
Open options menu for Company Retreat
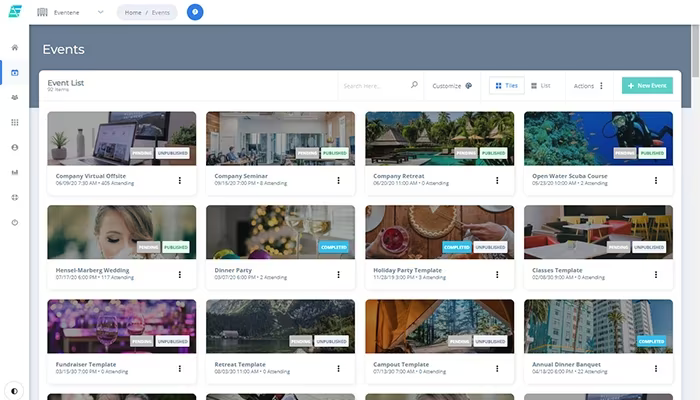(x=497, y=180)
